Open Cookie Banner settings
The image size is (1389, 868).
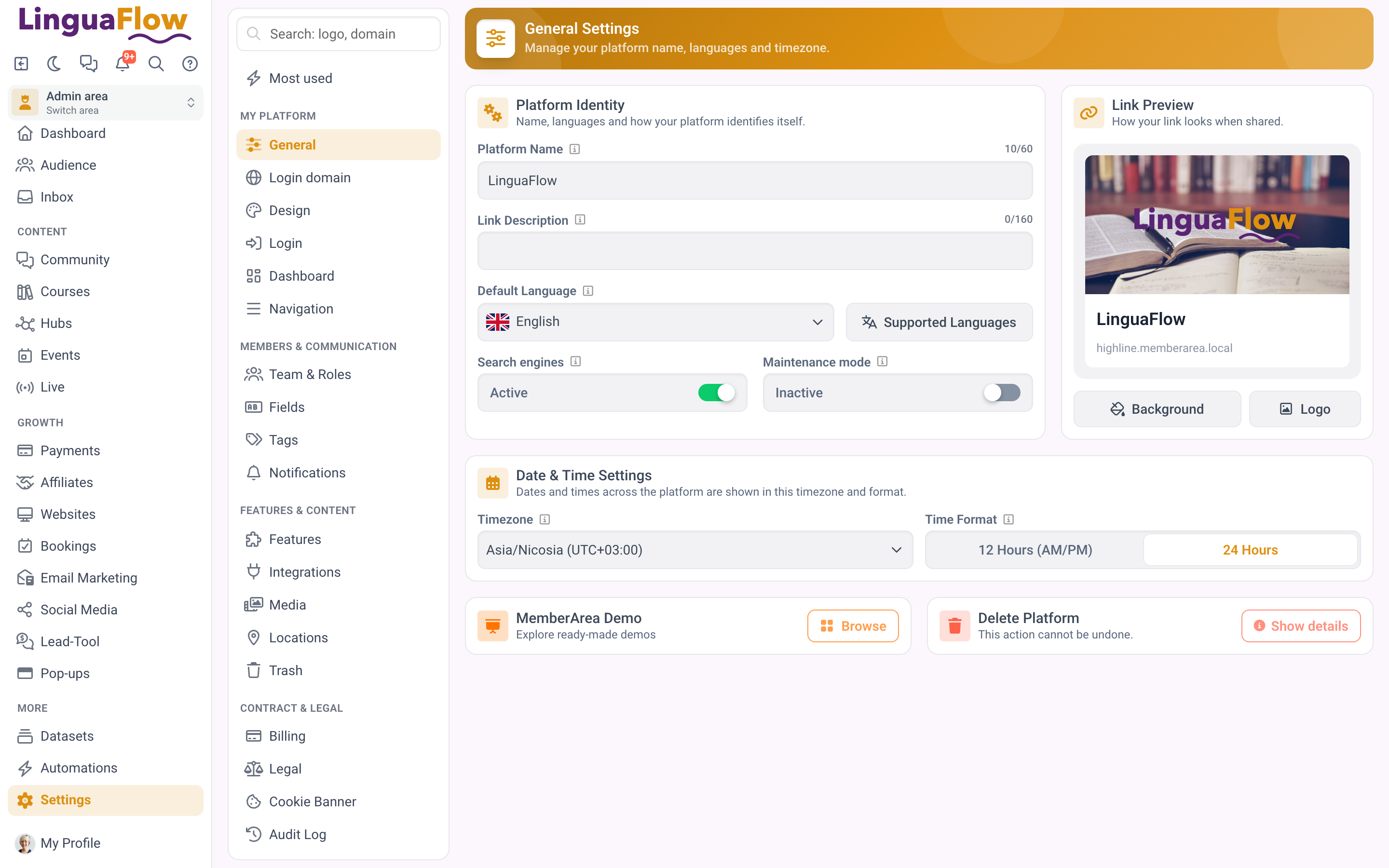click(x=339, y=801)
